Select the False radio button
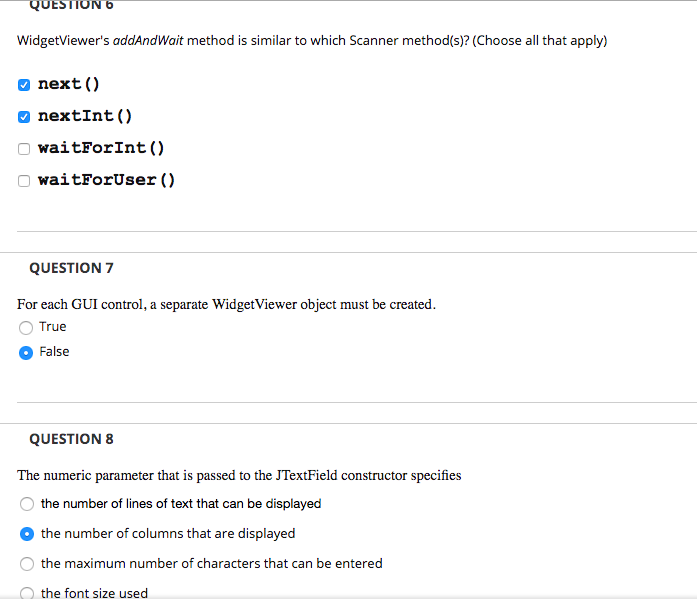The height and width of the screenshot is (599, 697). point(27,352)
